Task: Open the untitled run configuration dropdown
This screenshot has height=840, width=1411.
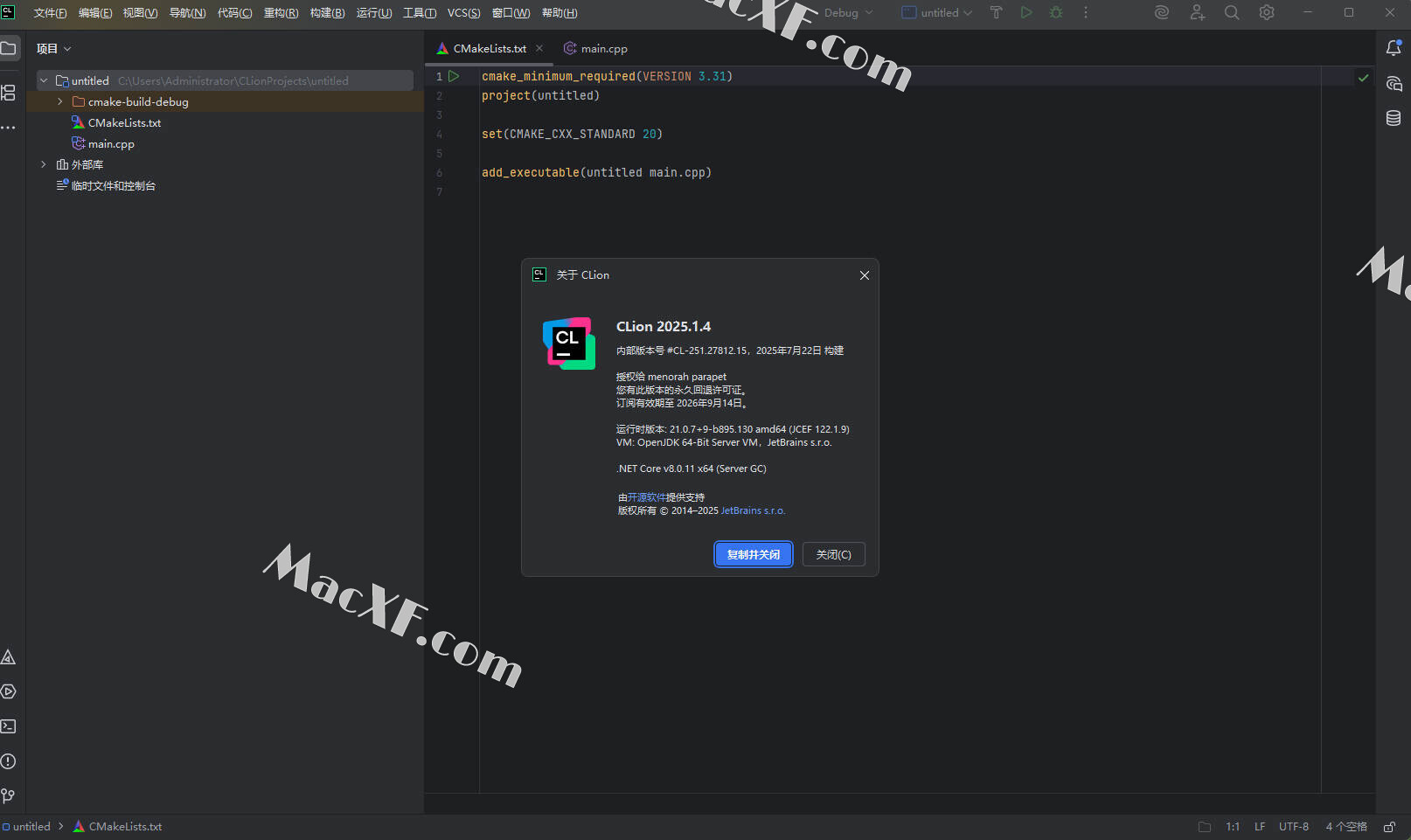Action: [x=937, y=12]
